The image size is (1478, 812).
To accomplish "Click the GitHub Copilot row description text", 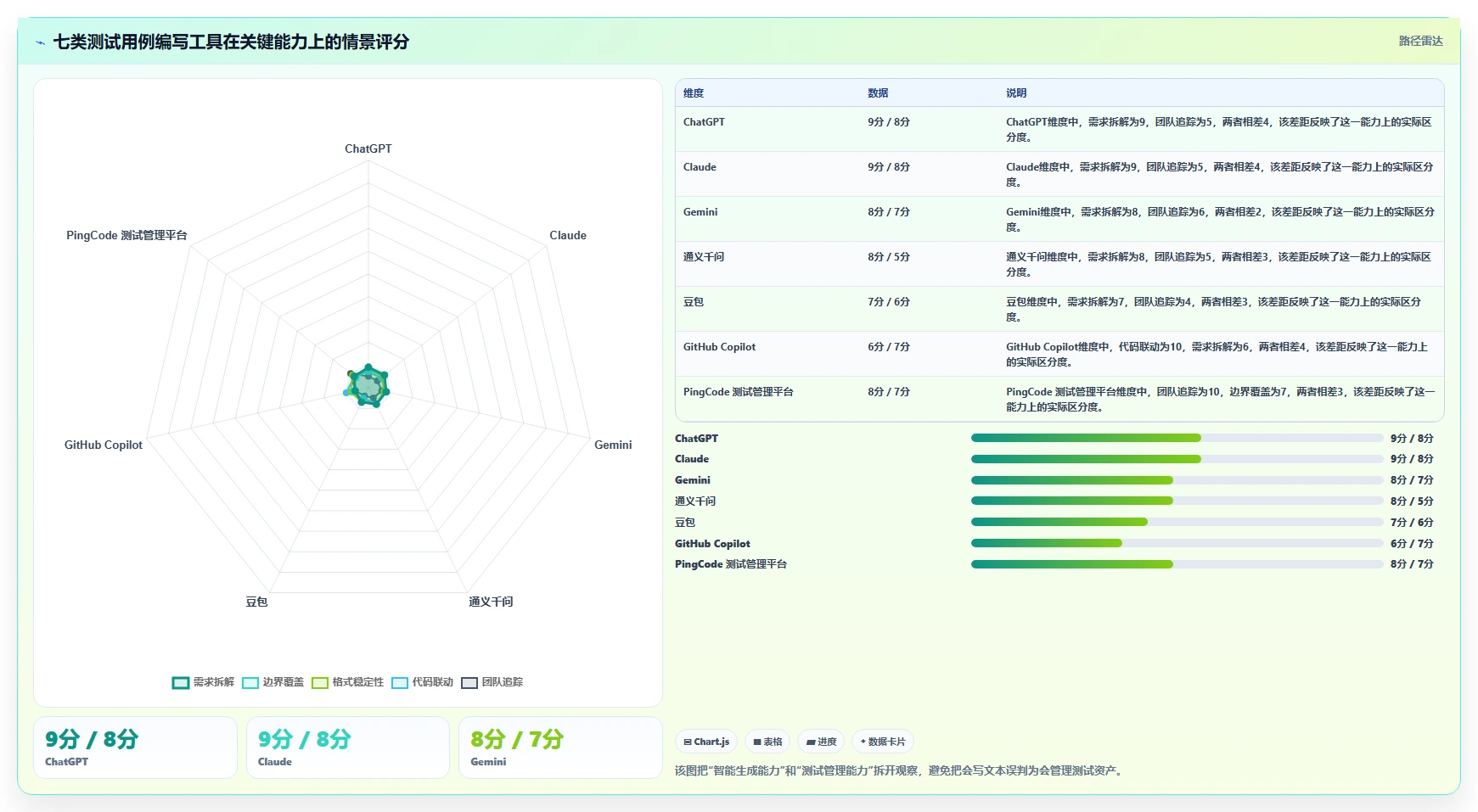I will click(x=1217, y=355).
